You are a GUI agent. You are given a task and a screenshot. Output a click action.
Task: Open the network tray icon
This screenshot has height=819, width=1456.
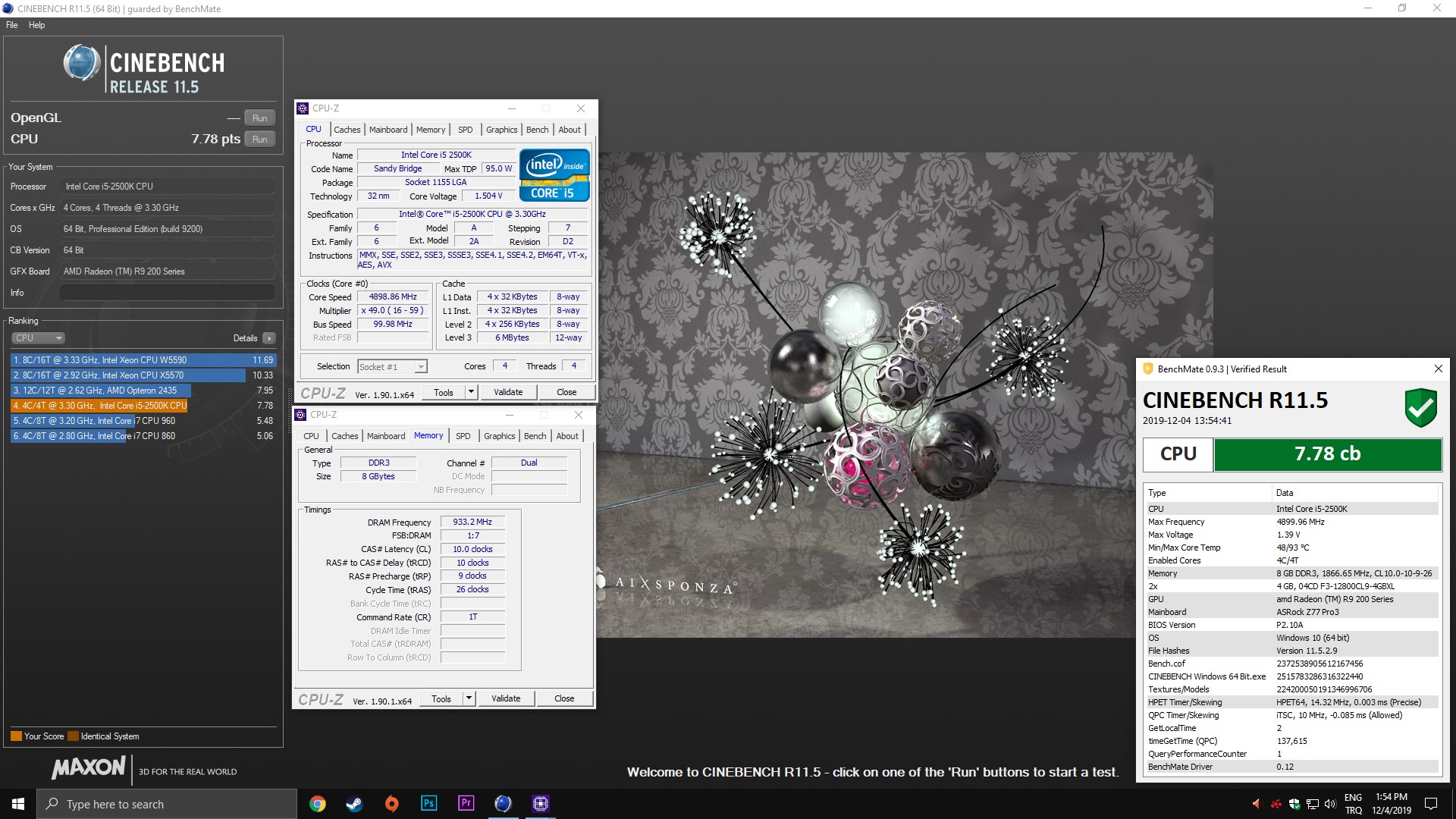[1313, 804]
